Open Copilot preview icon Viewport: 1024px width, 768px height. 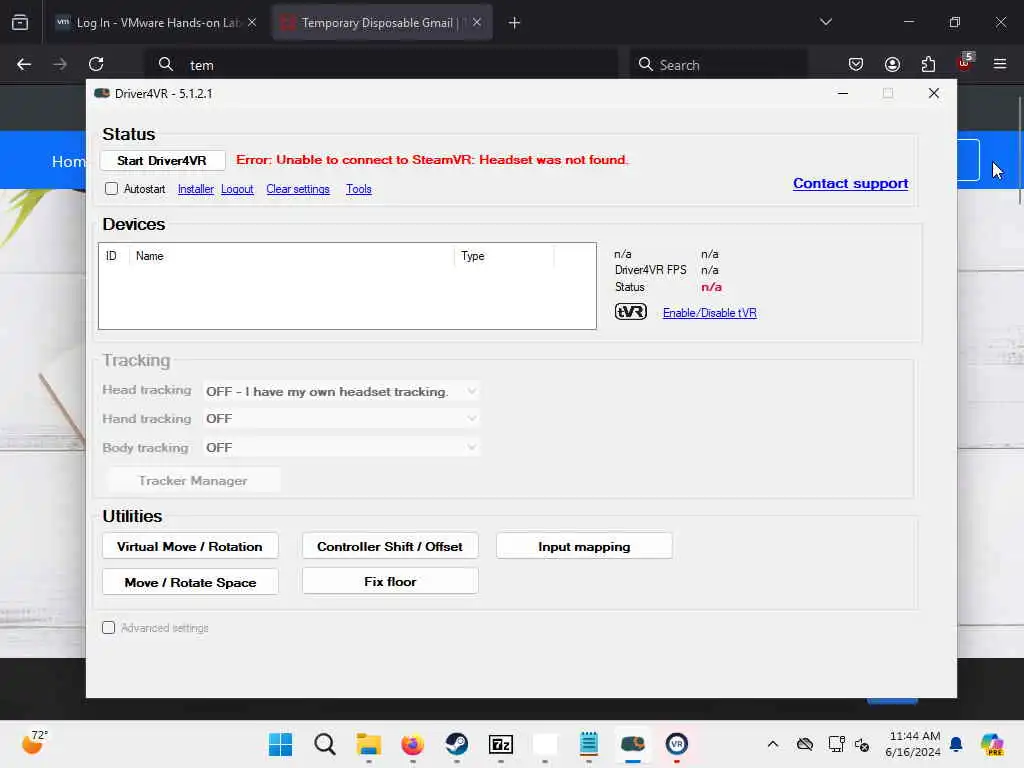tap(991, 744)
